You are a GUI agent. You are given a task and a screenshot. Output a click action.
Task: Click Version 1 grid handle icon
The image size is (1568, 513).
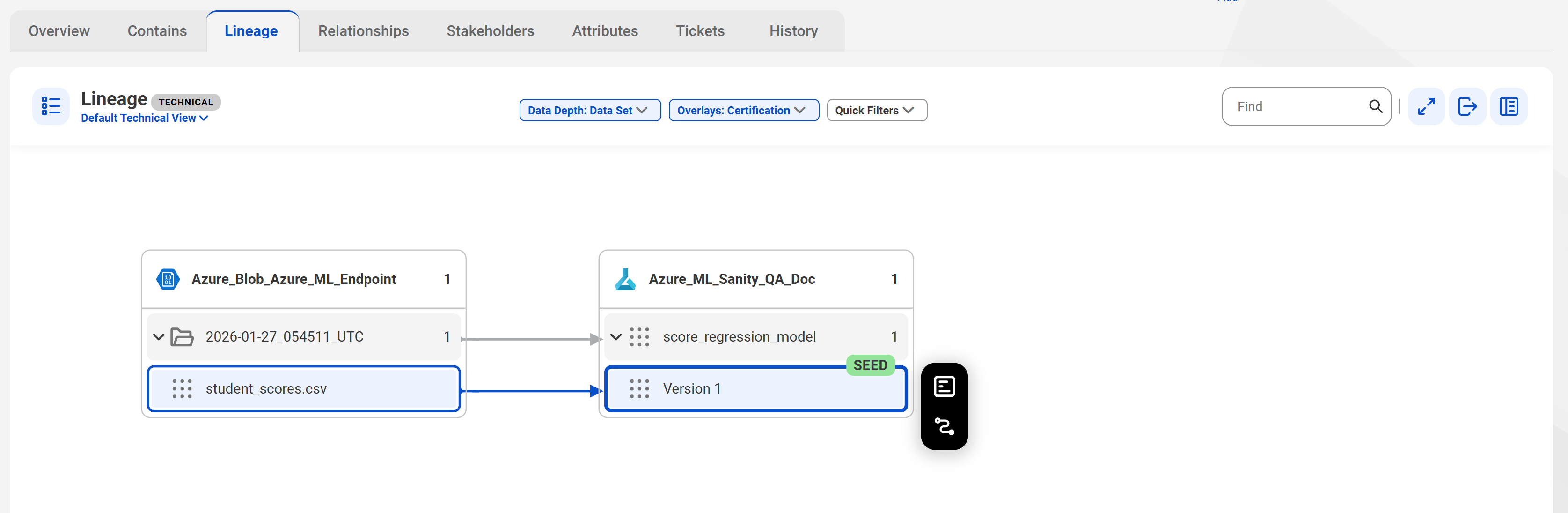click(x=639, y=389)
